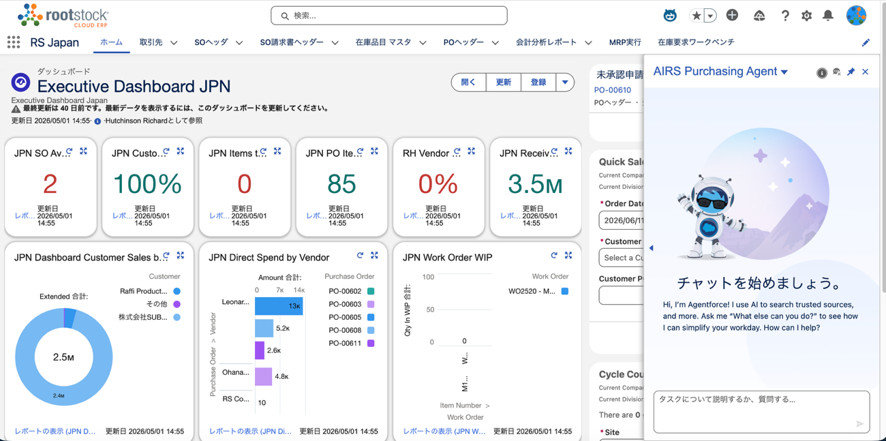Image resolution: width=886 pixels, height=441 pixels.
Task: Open the App Launcher grid icon
Action: [14, 42]
